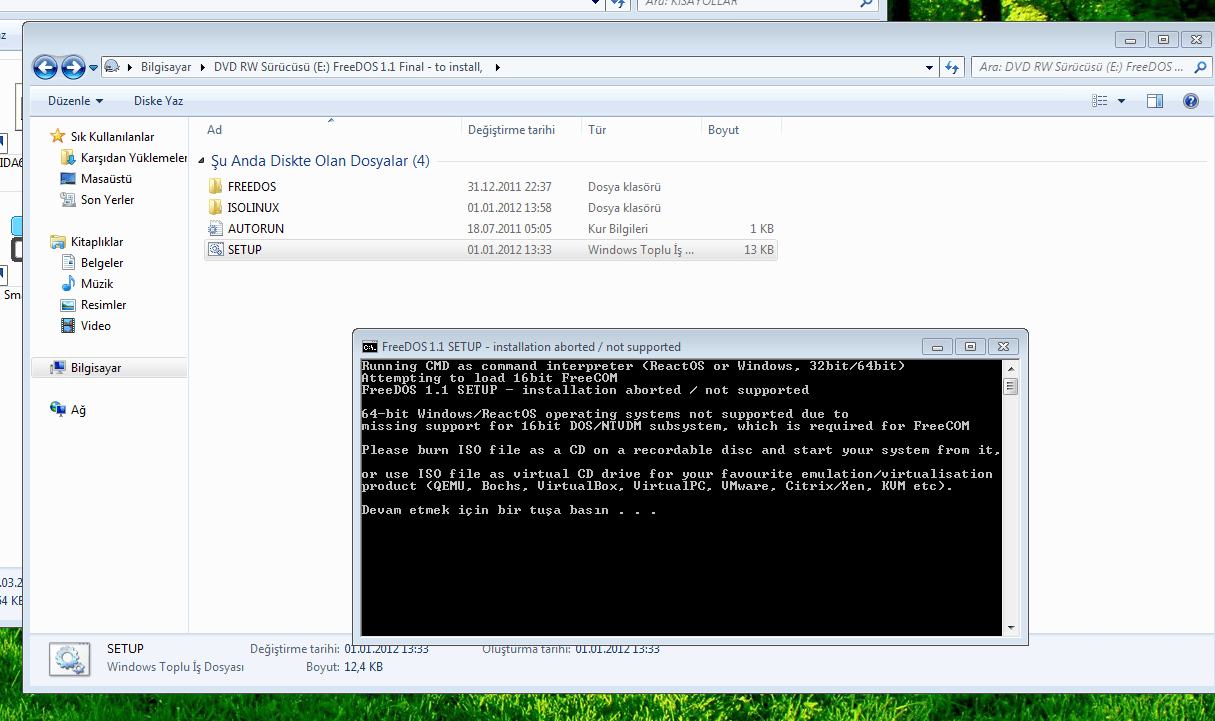The height and width of the screenshot is (721, 1215).
Task: Open recent locations dropdown beside forward arrow
Action: [x=93, y=68]
